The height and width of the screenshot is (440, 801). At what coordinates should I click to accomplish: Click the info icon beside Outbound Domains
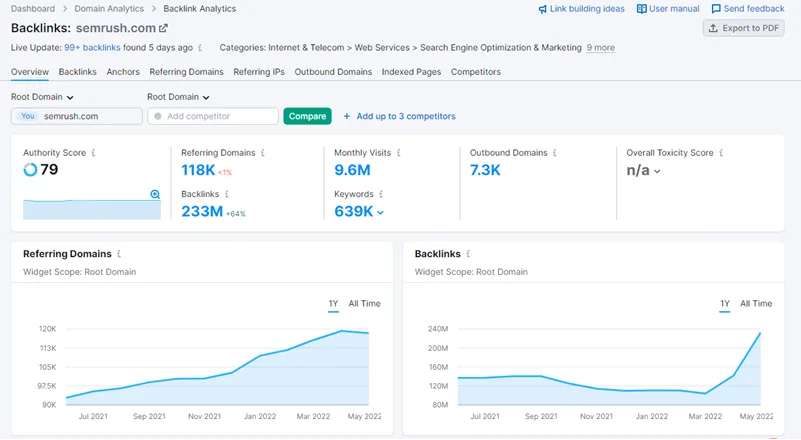tap(556, 153)
